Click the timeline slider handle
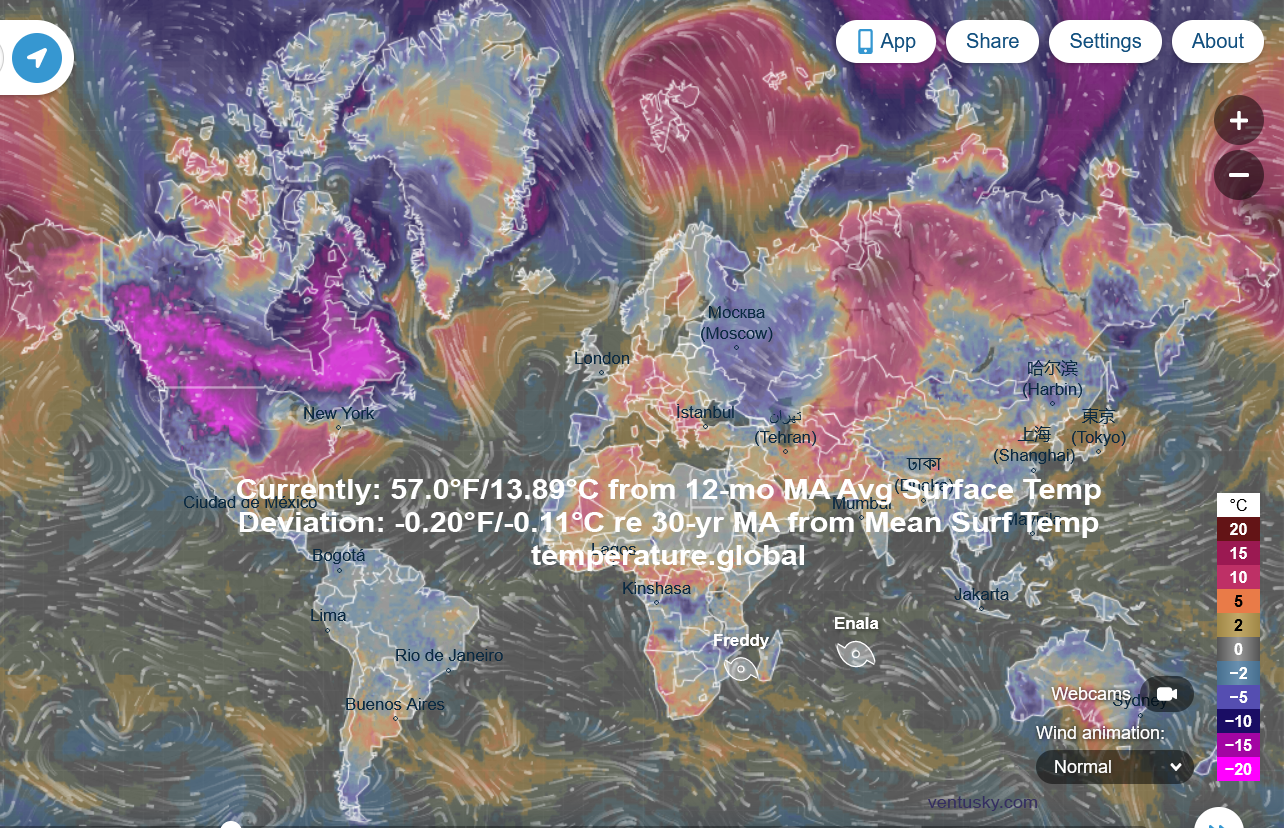1284x828 pixels. [x=231, y=825]
